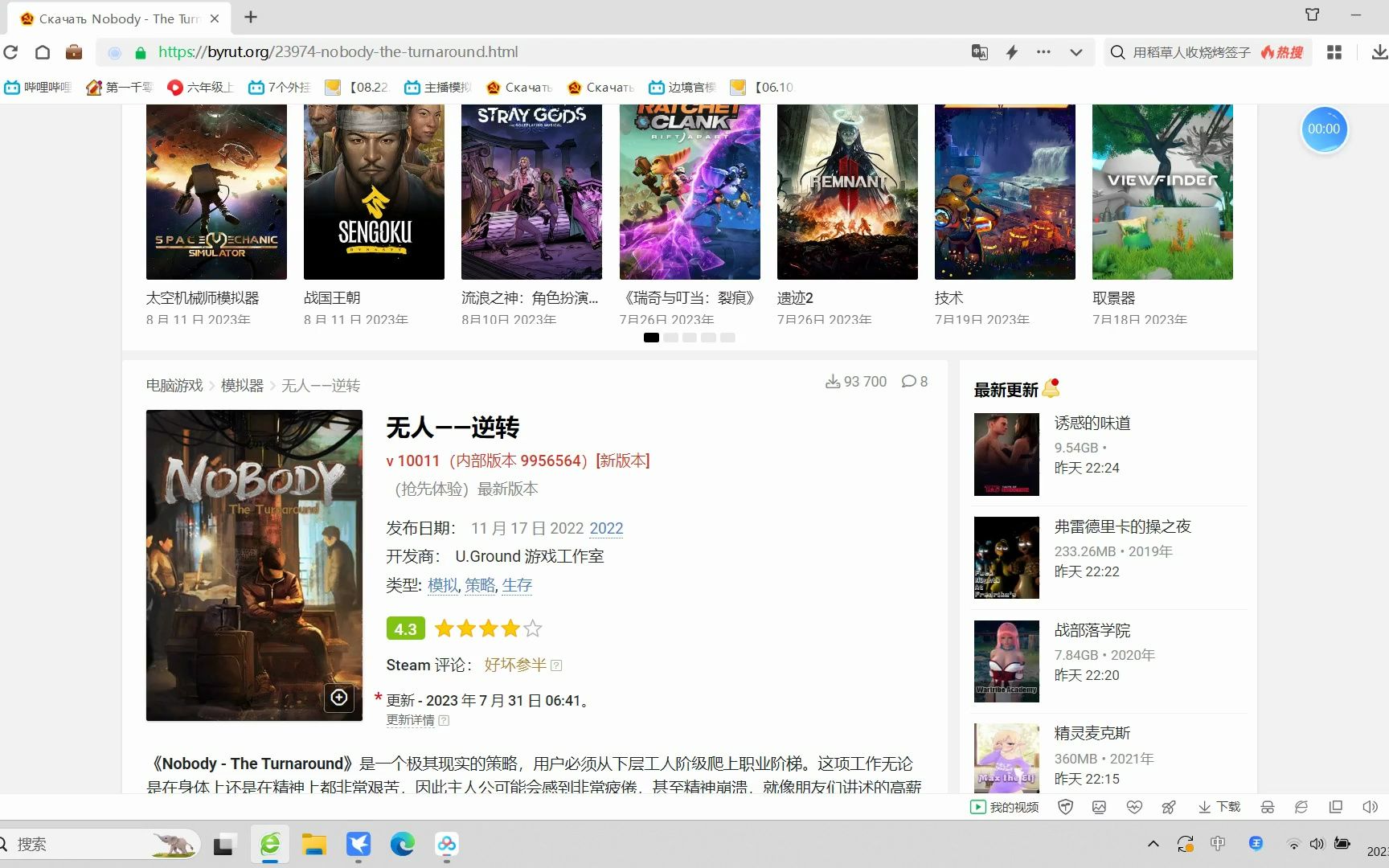Open 精灵麦克斯 in latest updates
This screenshot has height=868, width=1389.
(x=1092, y=733)
